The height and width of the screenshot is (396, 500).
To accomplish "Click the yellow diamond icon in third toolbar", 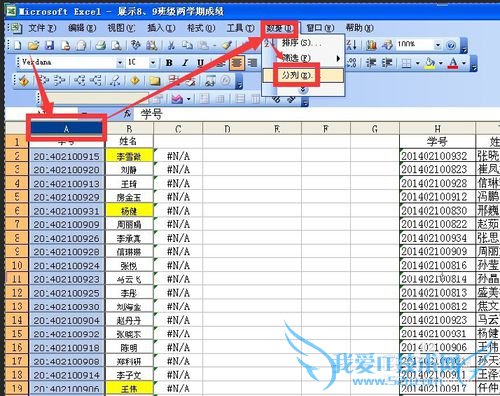I will (x=135, y=80).
